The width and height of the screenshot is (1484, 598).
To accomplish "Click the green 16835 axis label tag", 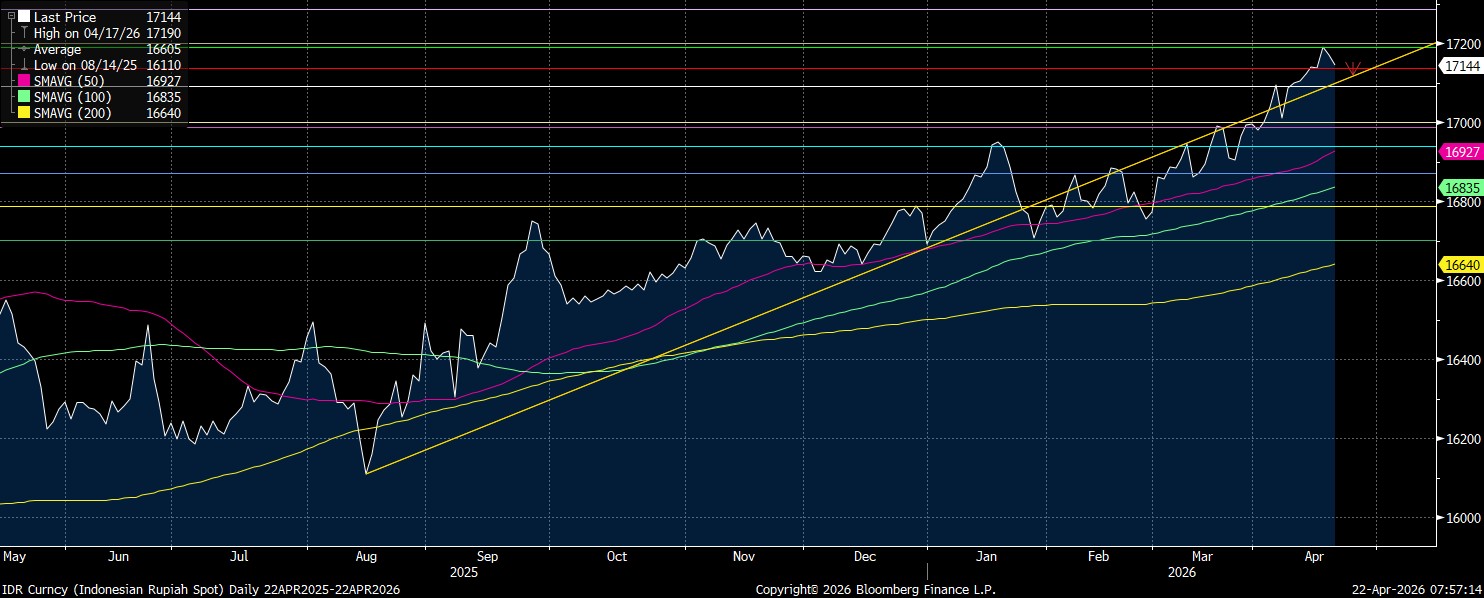I will click(x=1458, y=188).
